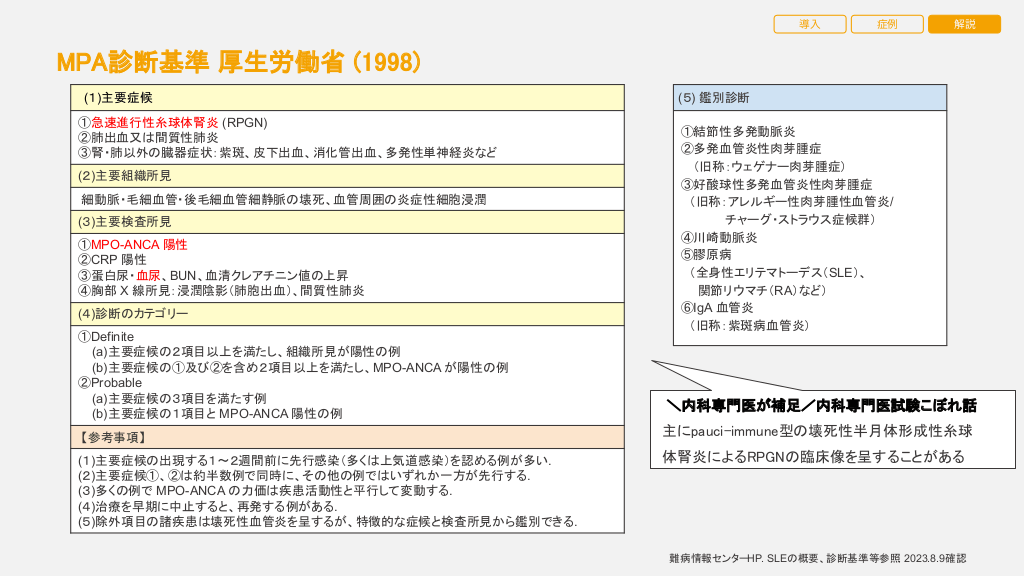Click the (4)診断のカテゴリー header row
Screen dimensions: 1024x576
(133, 313)
